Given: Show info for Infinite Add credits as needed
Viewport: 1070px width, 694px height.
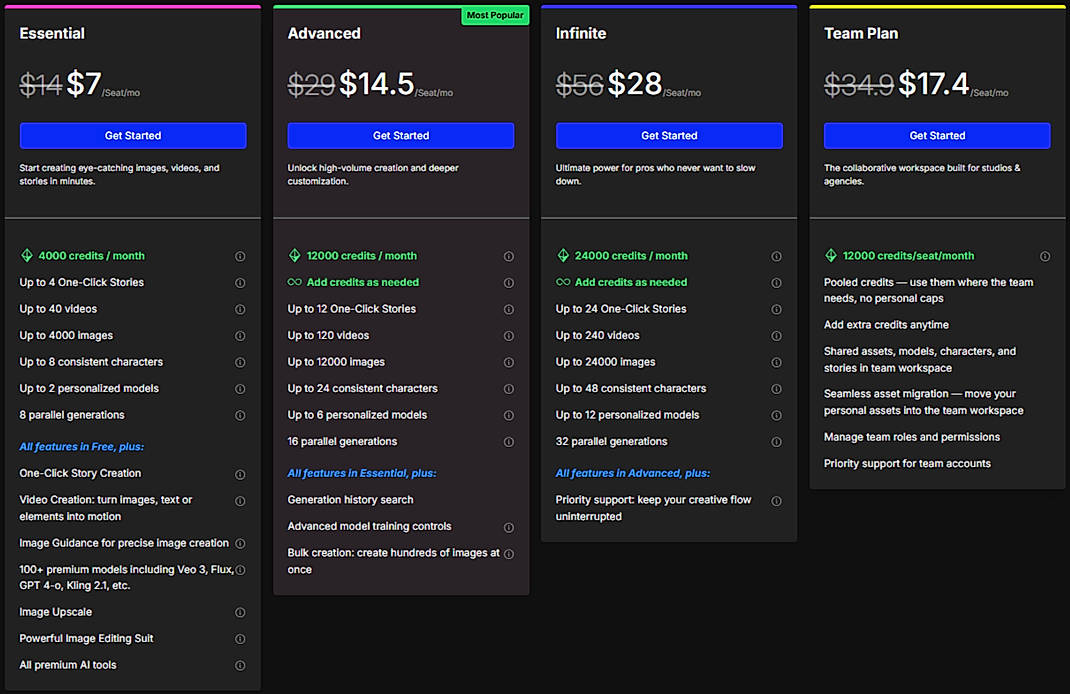Looking at the screenshot, I should pyautogui.click(x=777, y=283).
